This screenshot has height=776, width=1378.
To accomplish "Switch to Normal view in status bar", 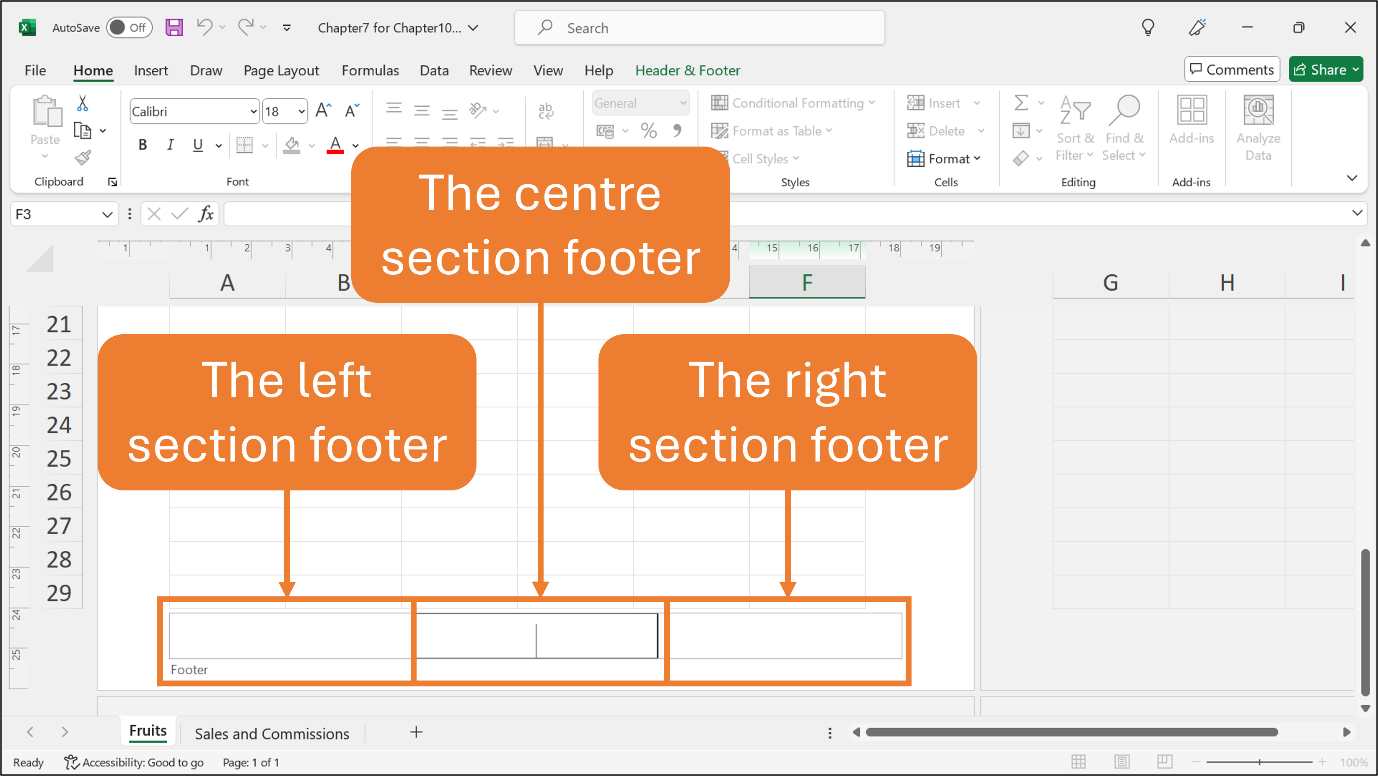I will (x=1079, y=762).
